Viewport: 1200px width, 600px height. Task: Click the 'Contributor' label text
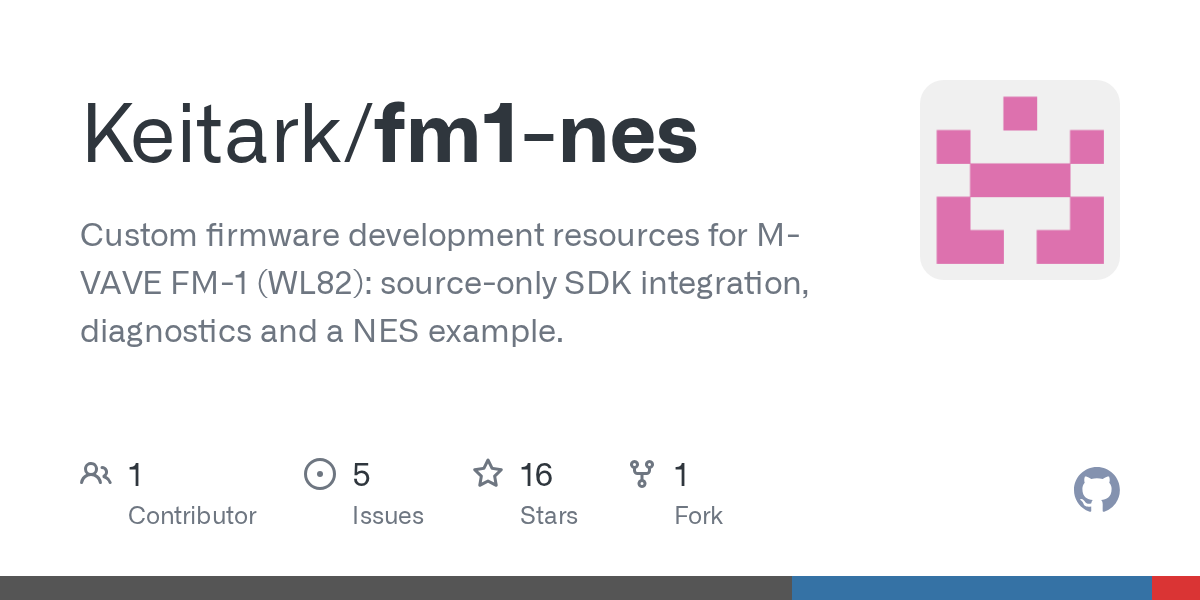tap(192, 516)
